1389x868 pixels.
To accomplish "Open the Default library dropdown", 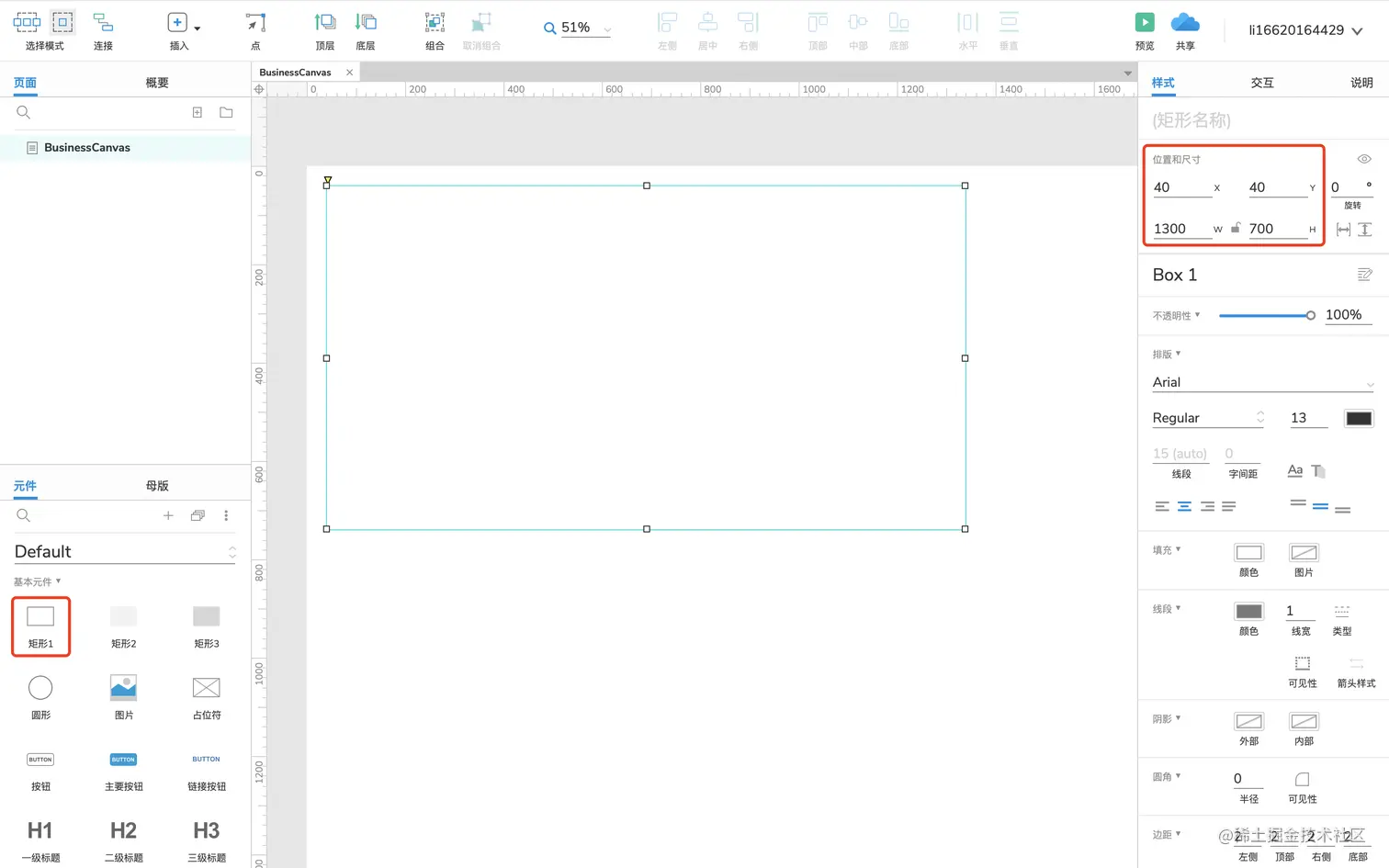I will [125, 551].
